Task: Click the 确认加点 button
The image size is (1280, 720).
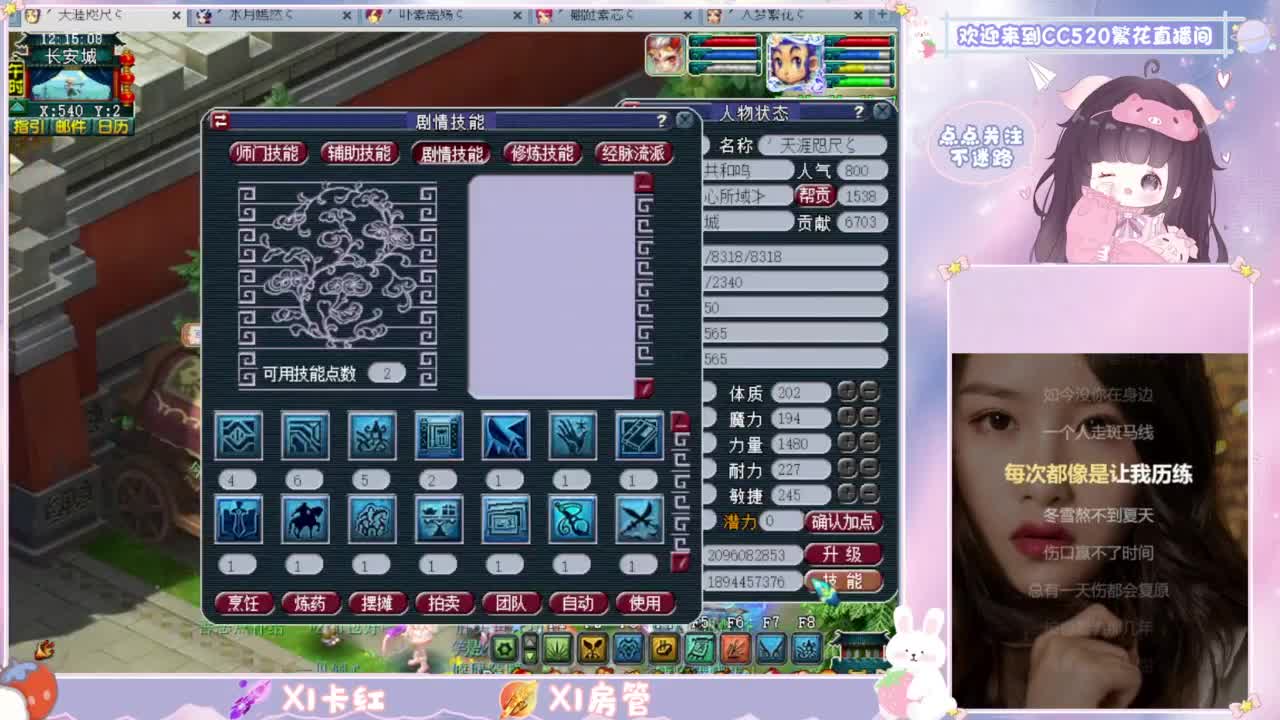Action: (843, 521)
